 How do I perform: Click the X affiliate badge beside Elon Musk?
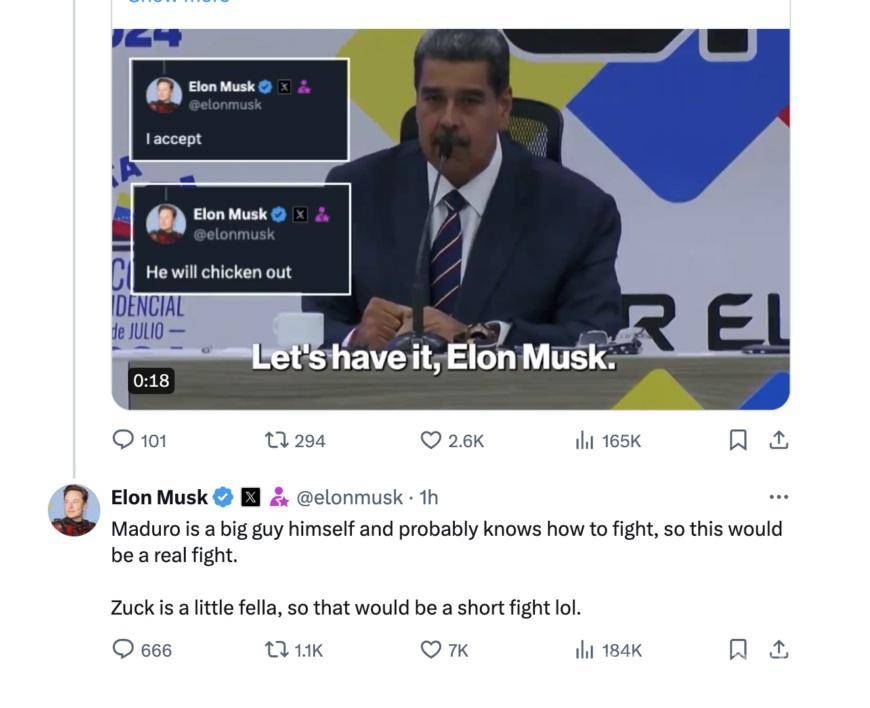pyautogui.click(x=251, y=497)
